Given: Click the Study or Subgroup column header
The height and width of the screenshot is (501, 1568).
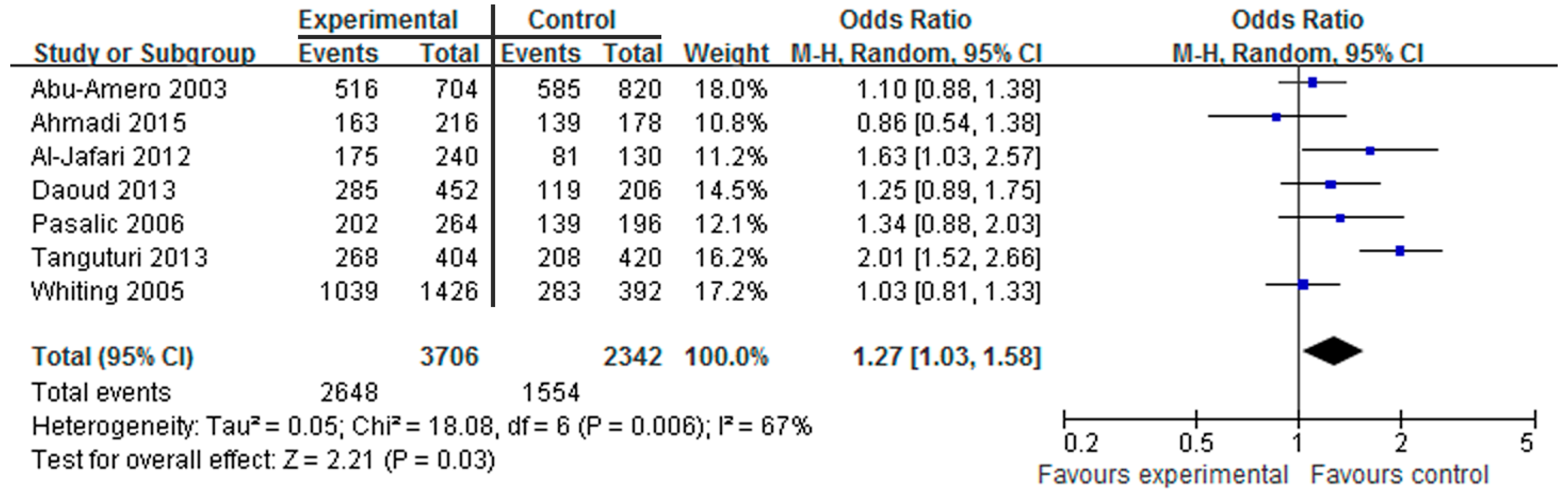Looking at the screenshot, I should pyautogui.click(x=144, y=53).
